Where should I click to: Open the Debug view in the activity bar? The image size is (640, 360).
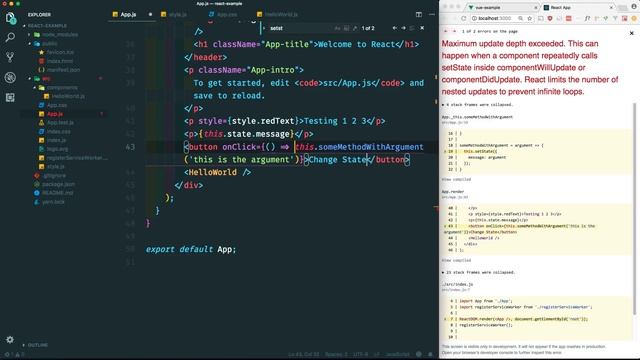coord(10,77)
